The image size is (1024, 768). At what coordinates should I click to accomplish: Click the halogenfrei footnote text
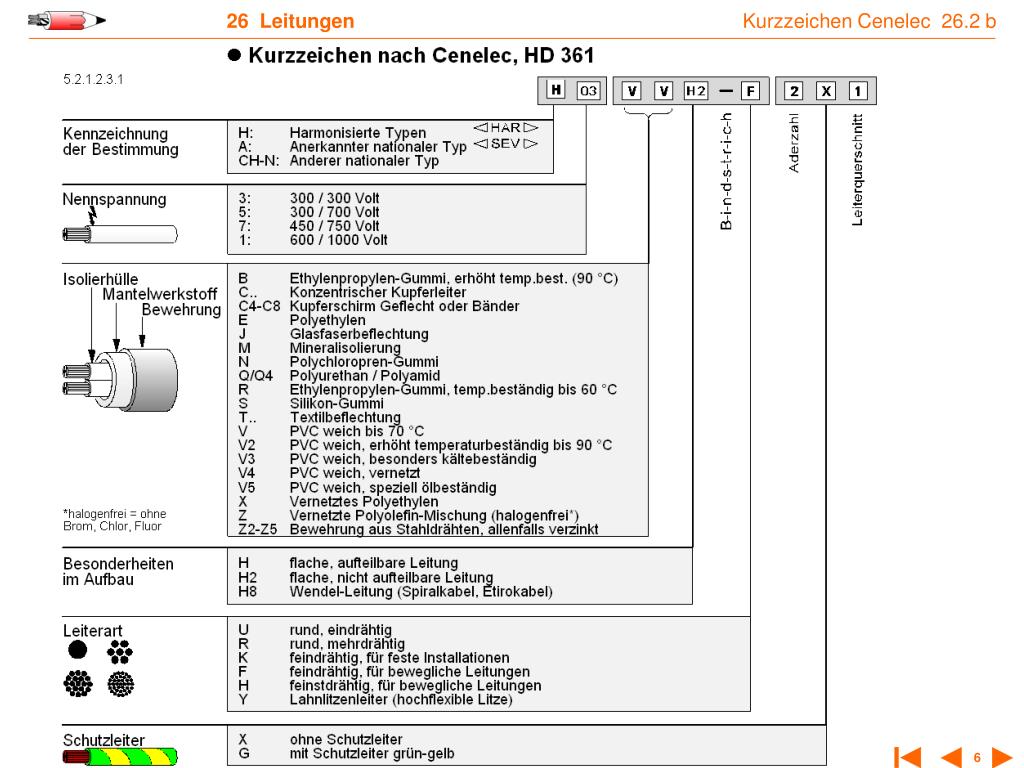pyautogui.click(x=114, y=520)
